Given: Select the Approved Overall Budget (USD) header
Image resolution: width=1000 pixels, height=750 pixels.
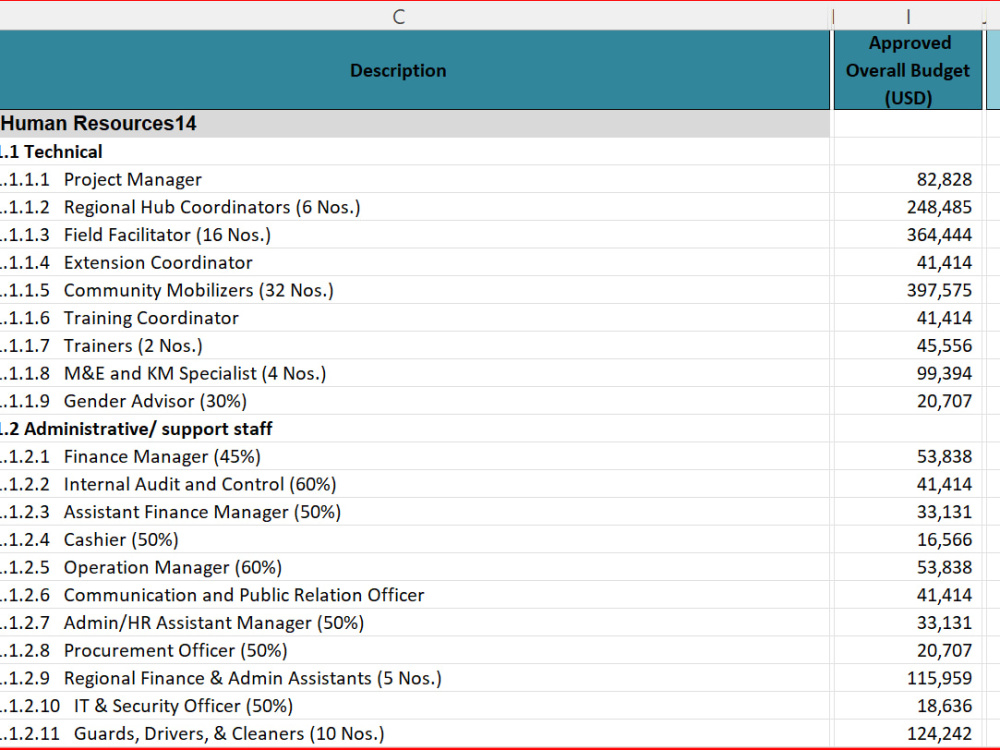Looking at the screenshot, I should 908,70.
